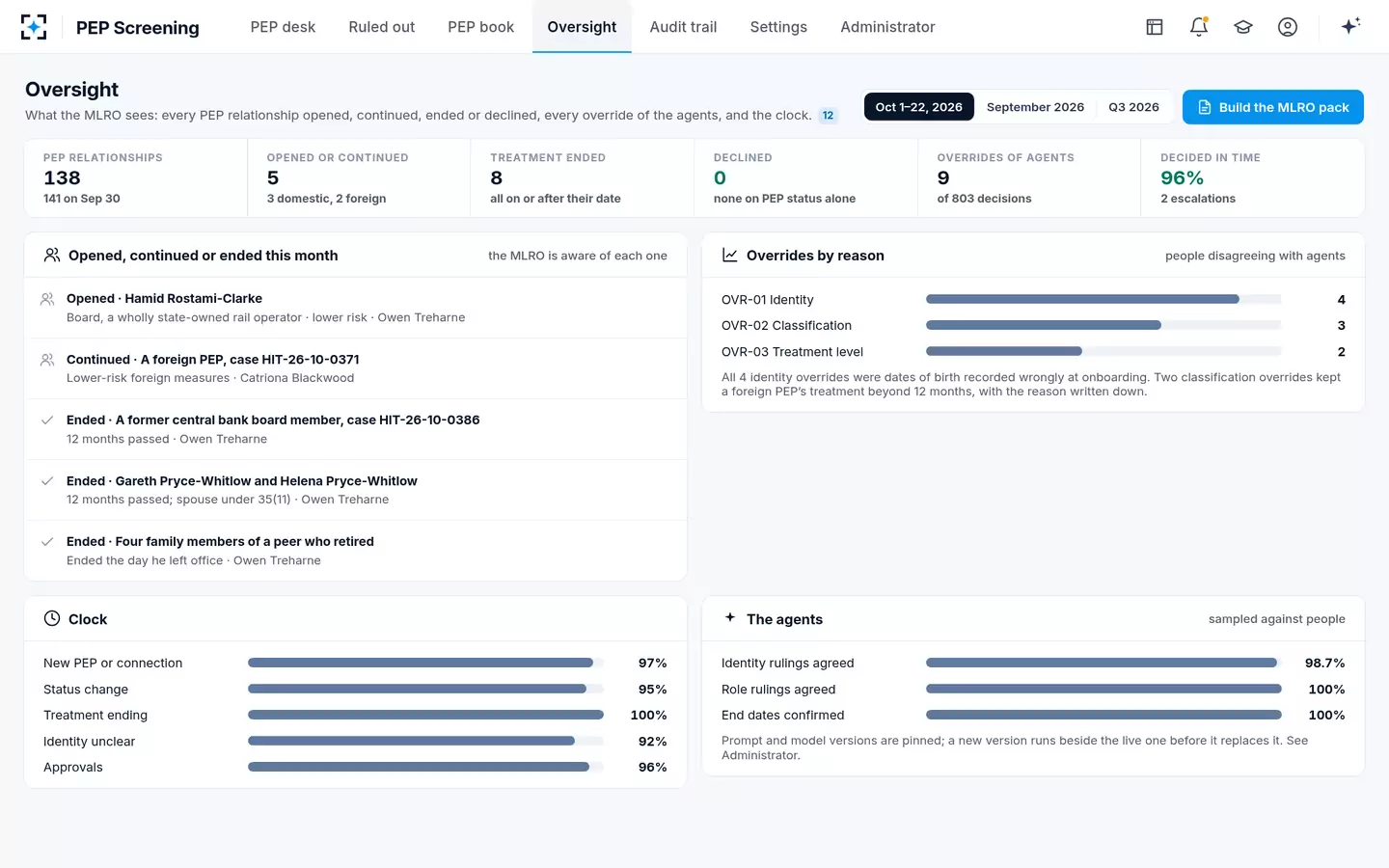Click the chart icon beside Overrides by reason
The width and height of the screenshot is (1389, 868).
click(x=730, y=255)
